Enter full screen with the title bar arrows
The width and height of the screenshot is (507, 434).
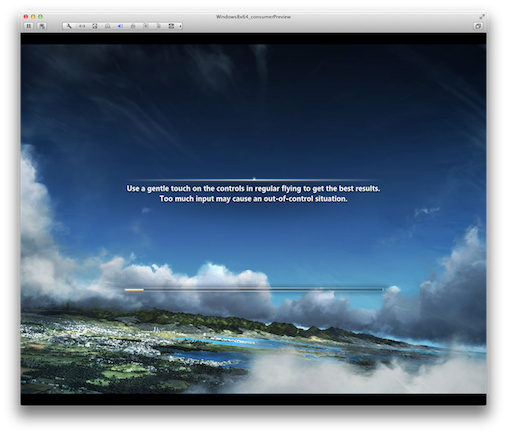[x=482, y=16]
